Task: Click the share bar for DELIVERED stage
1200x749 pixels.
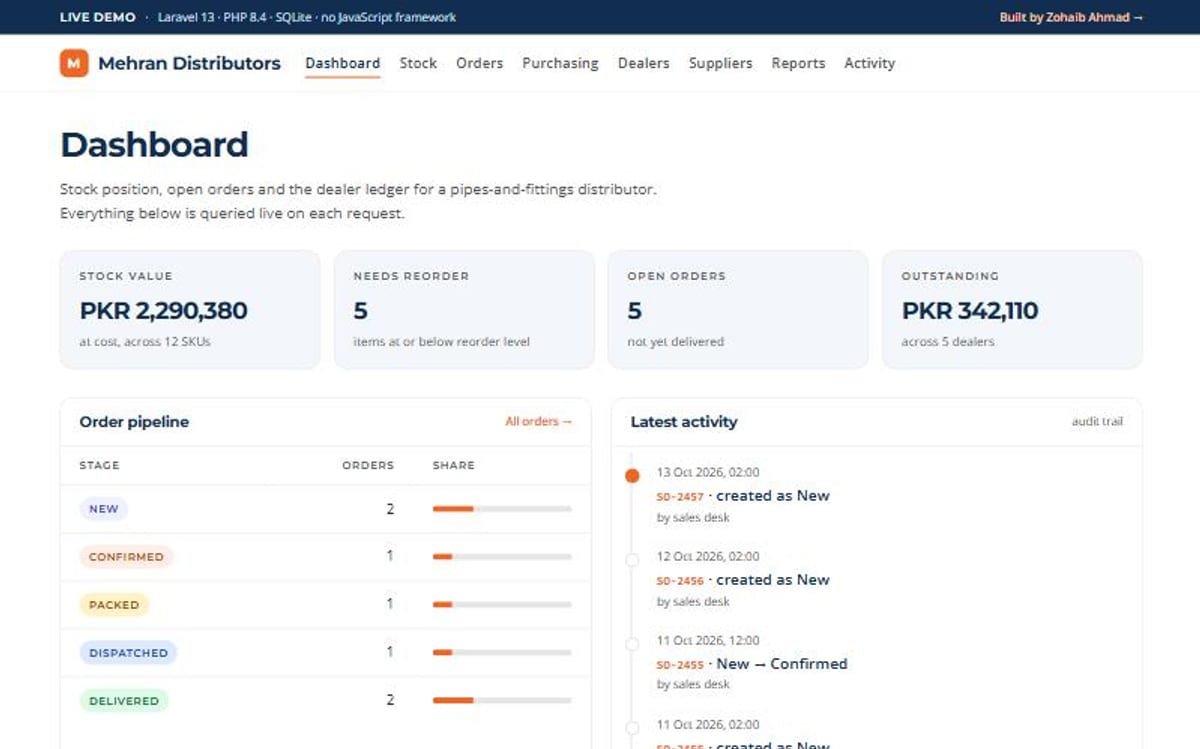Action: pos(502,701)
